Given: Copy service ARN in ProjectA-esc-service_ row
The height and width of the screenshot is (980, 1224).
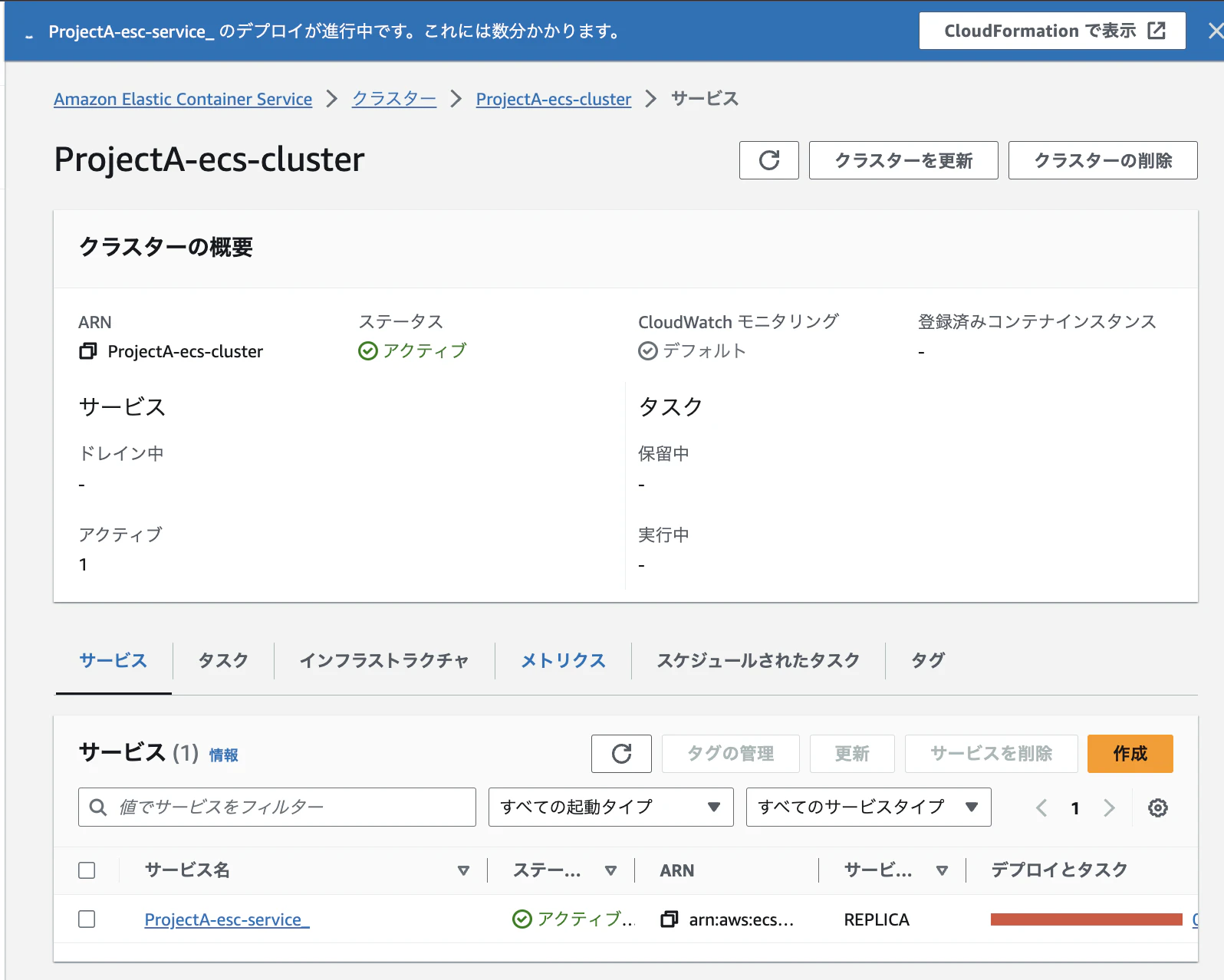Looking at the screenshot, I should 670,919.
